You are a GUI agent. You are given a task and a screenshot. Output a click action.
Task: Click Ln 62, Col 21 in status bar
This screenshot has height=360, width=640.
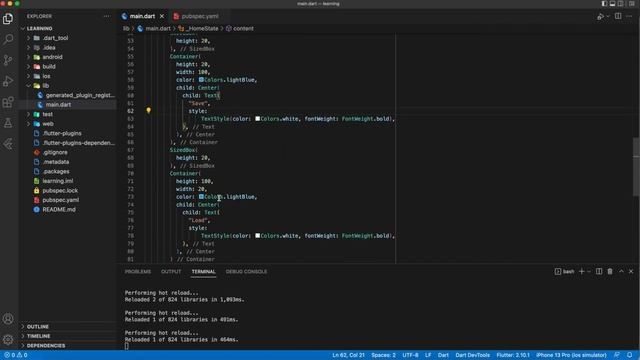(x=348, y=355)
